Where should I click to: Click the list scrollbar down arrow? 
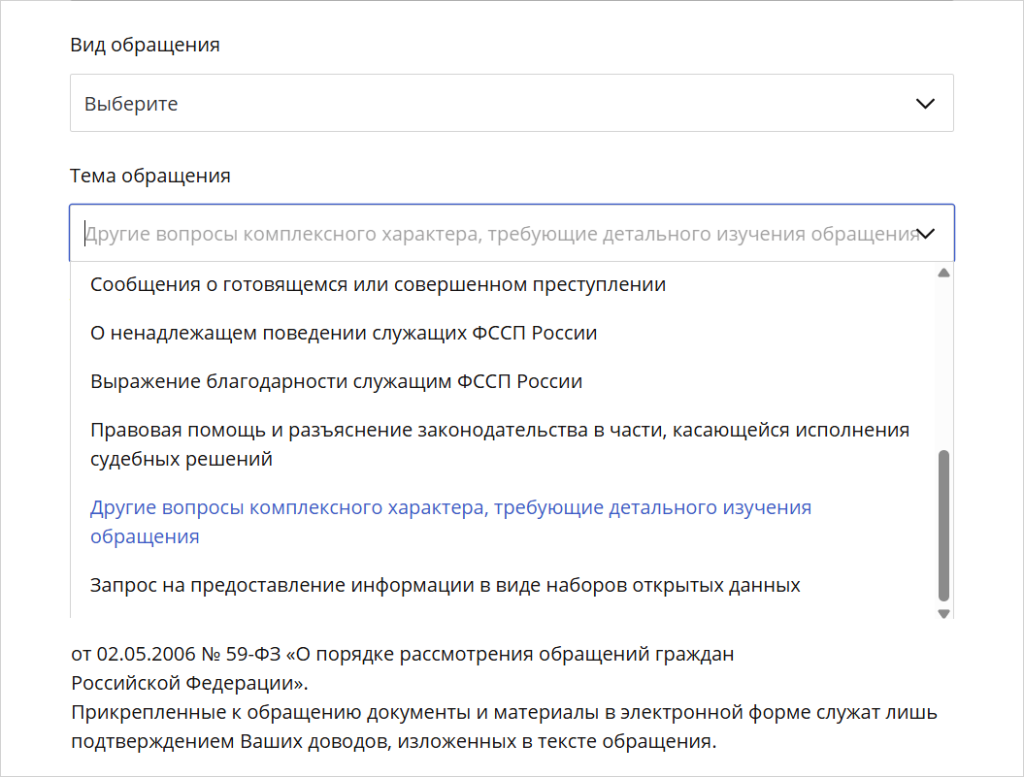tap(942, 613)
